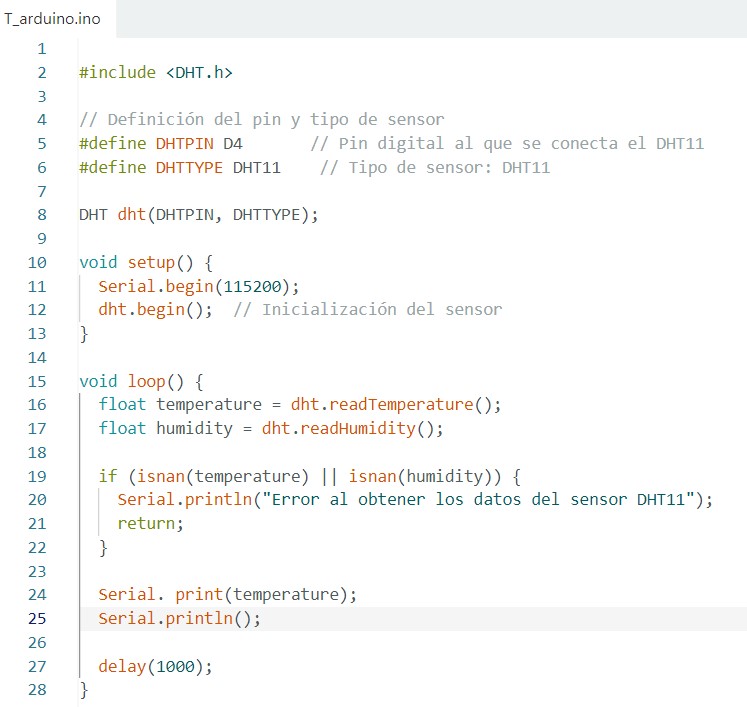
Task: Click the 'delay(1000);' statement
Action: coord(155,666)
